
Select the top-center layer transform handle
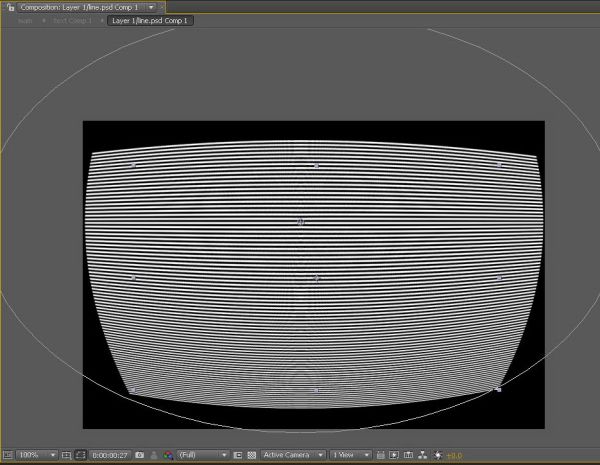316,165
